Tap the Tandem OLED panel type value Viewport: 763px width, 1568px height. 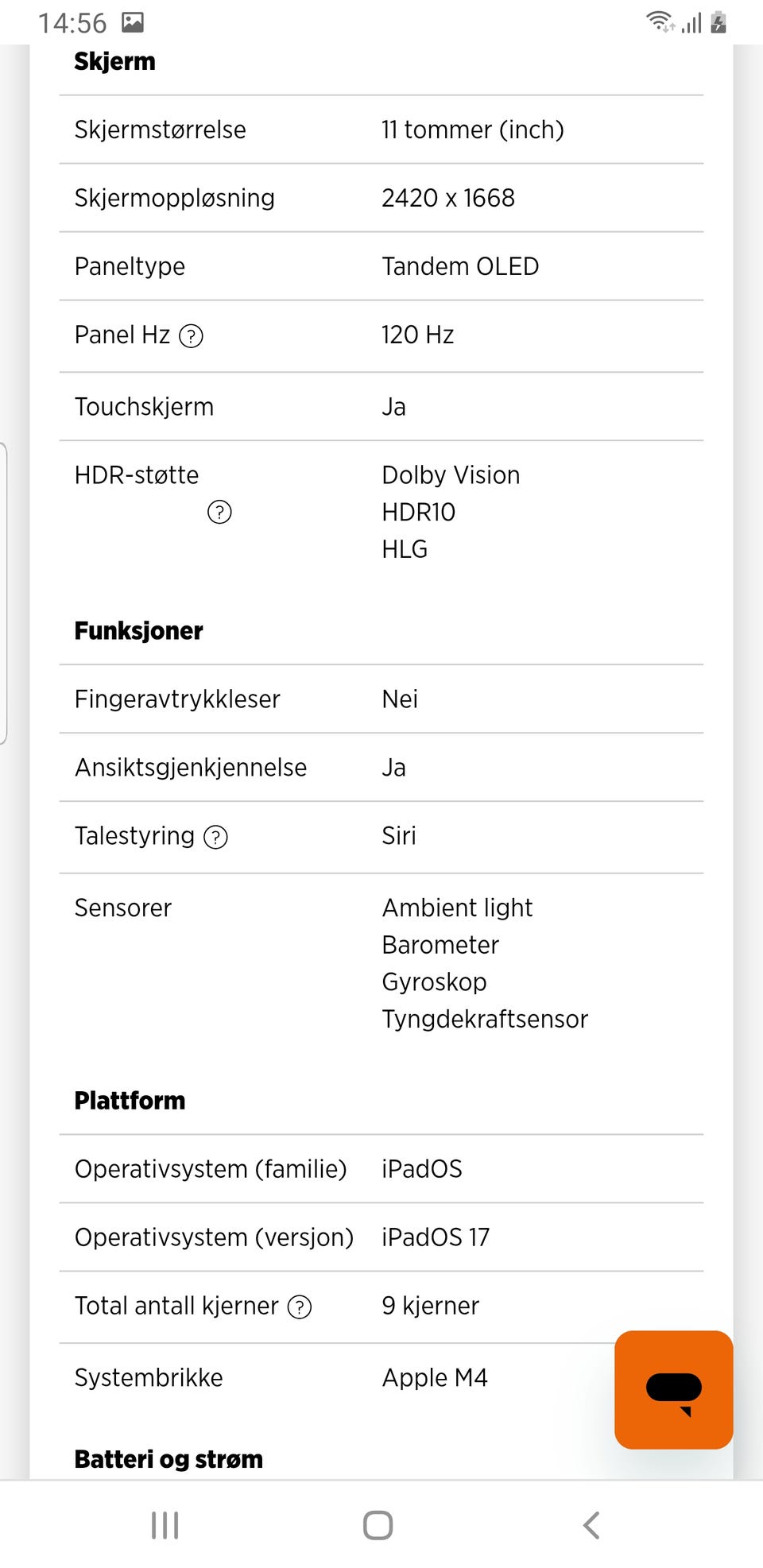click(460, 266)
